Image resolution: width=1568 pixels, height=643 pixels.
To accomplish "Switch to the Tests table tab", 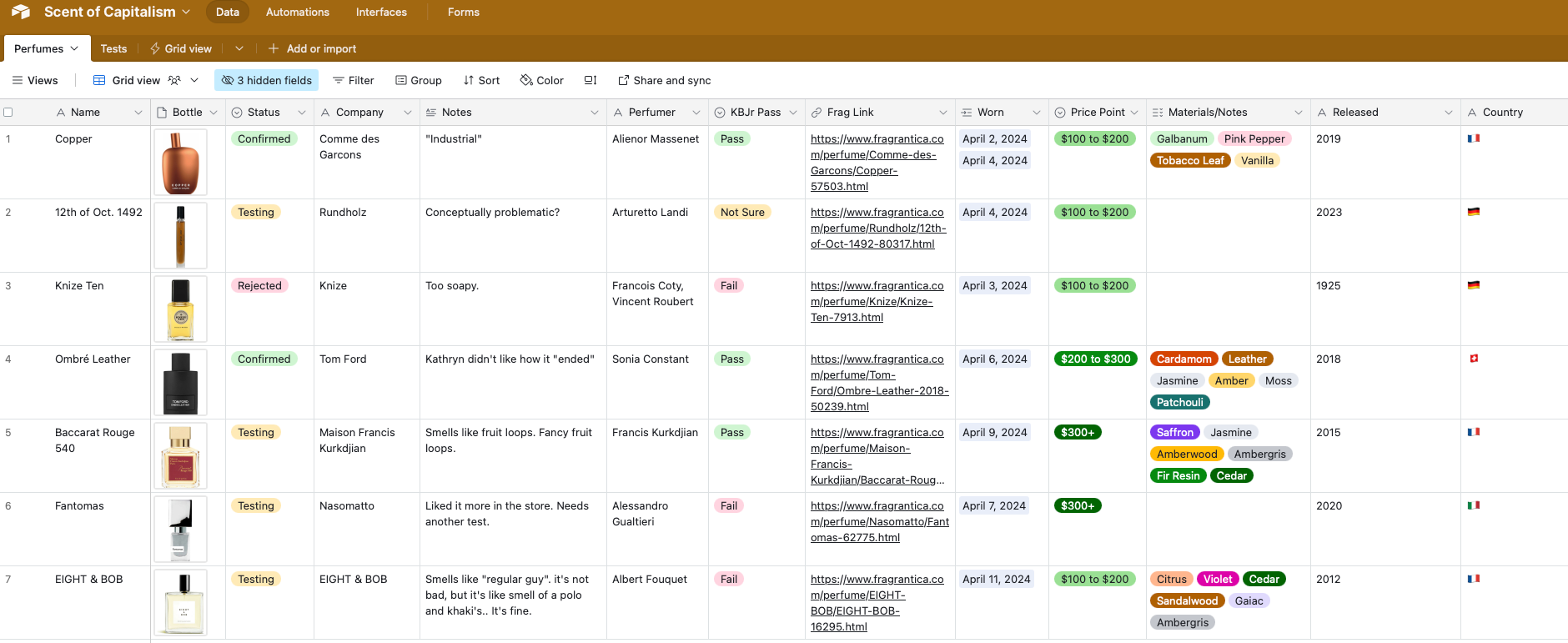I will pyautogui.click(x=113, y=48).
